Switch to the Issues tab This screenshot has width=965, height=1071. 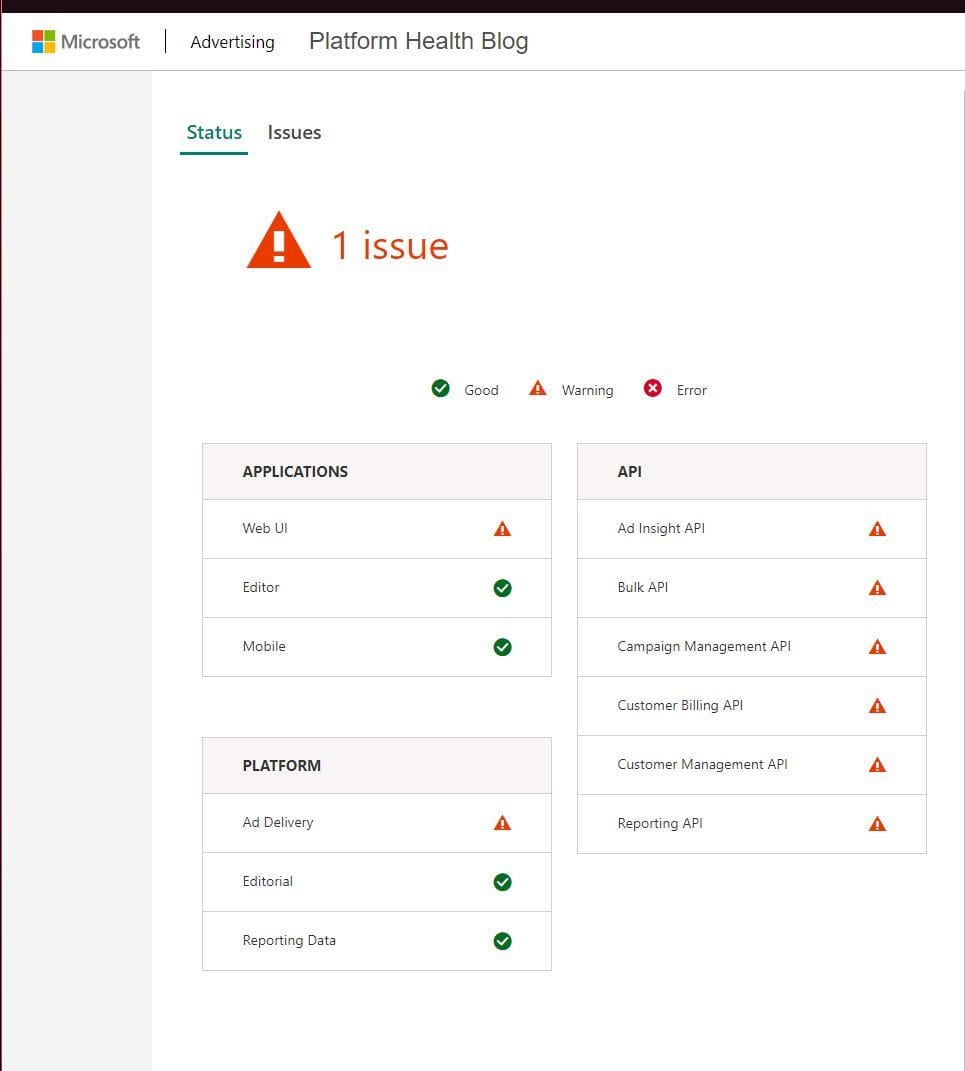click(x=294, y=132)
